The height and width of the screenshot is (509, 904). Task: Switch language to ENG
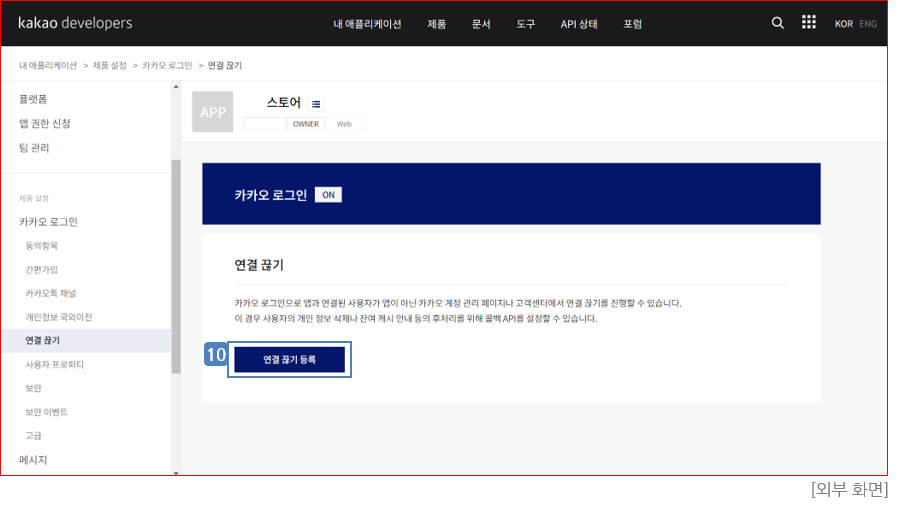click(868, 24)
